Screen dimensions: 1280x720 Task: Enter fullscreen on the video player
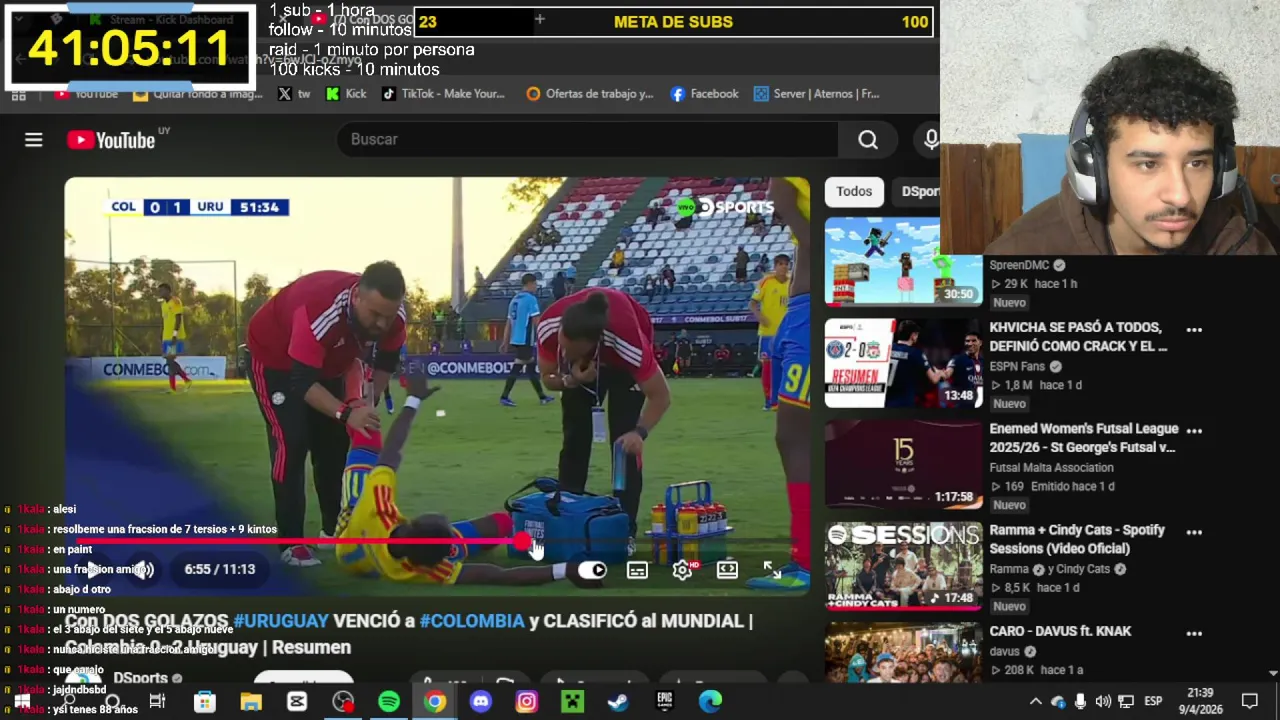pos(772,570)
